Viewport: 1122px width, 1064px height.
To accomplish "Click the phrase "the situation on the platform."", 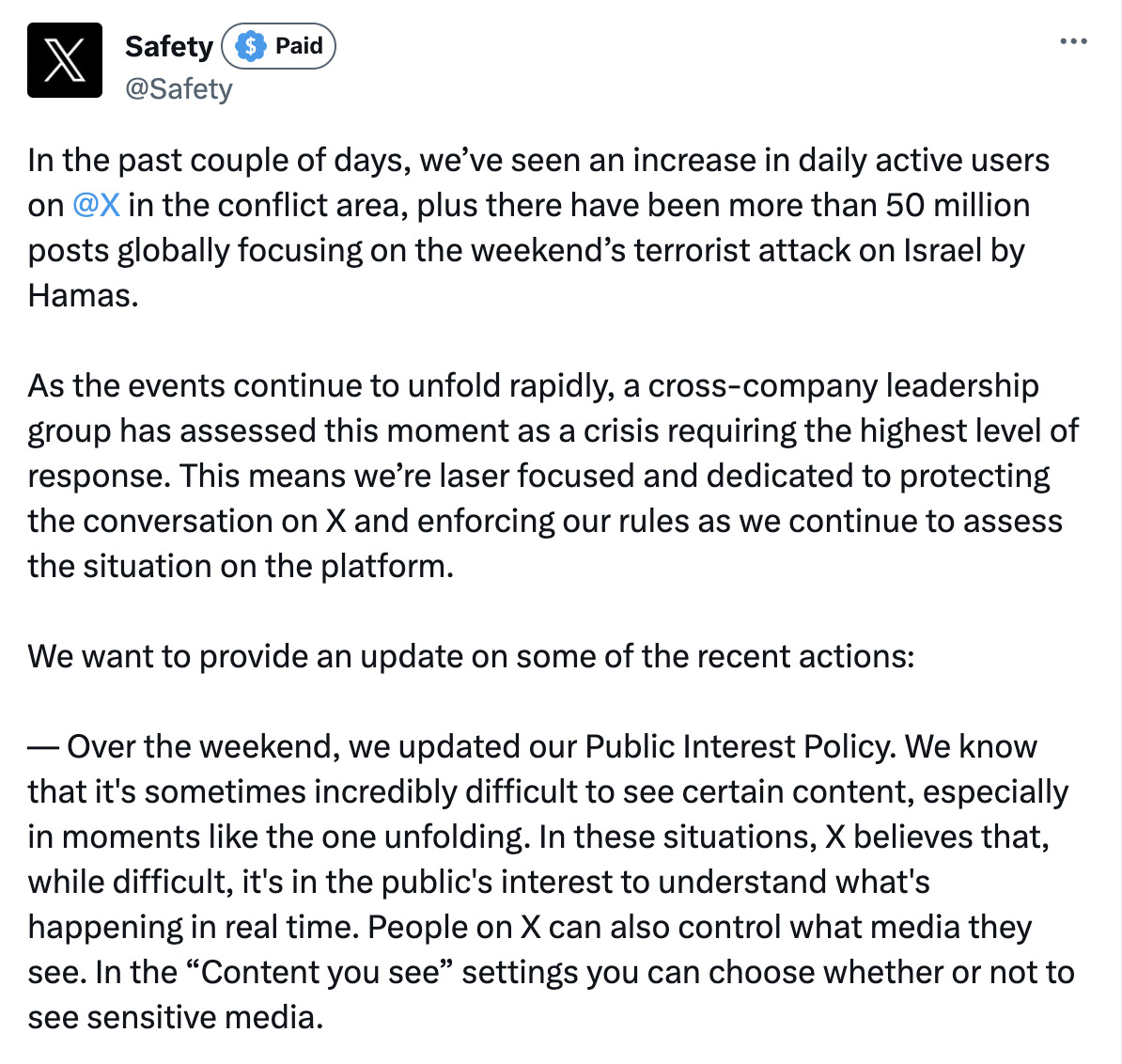I will 241,567.
